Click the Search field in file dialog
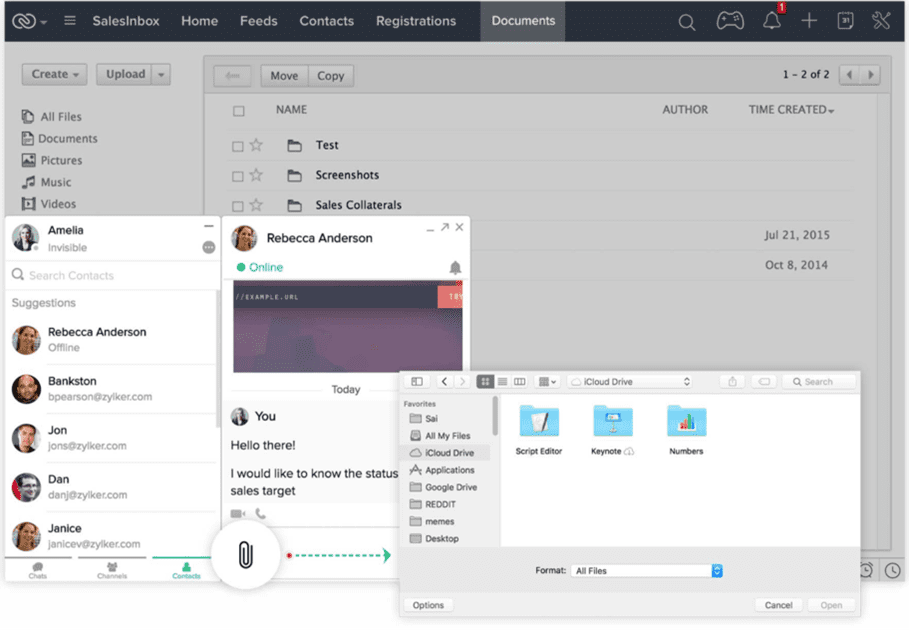Screen dimensions: 909x630 point(819,381)
